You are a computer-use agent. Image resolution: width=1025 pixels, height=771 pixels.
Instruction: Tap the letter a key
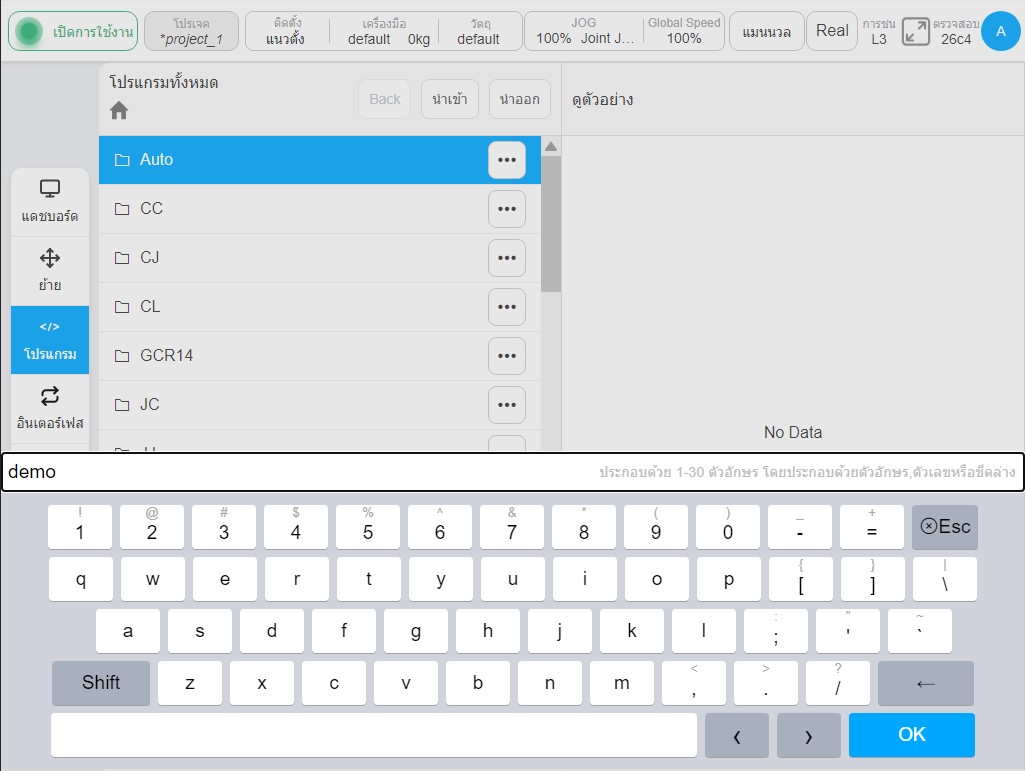[127, 631]
